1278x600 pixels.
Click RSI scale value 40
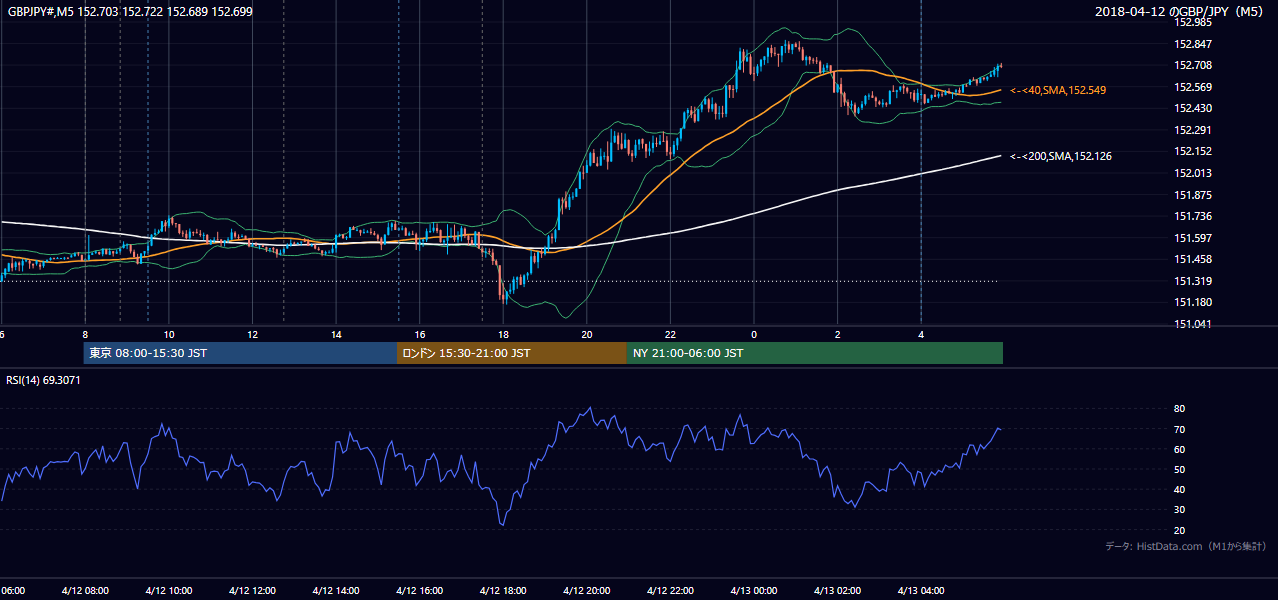1180,490
